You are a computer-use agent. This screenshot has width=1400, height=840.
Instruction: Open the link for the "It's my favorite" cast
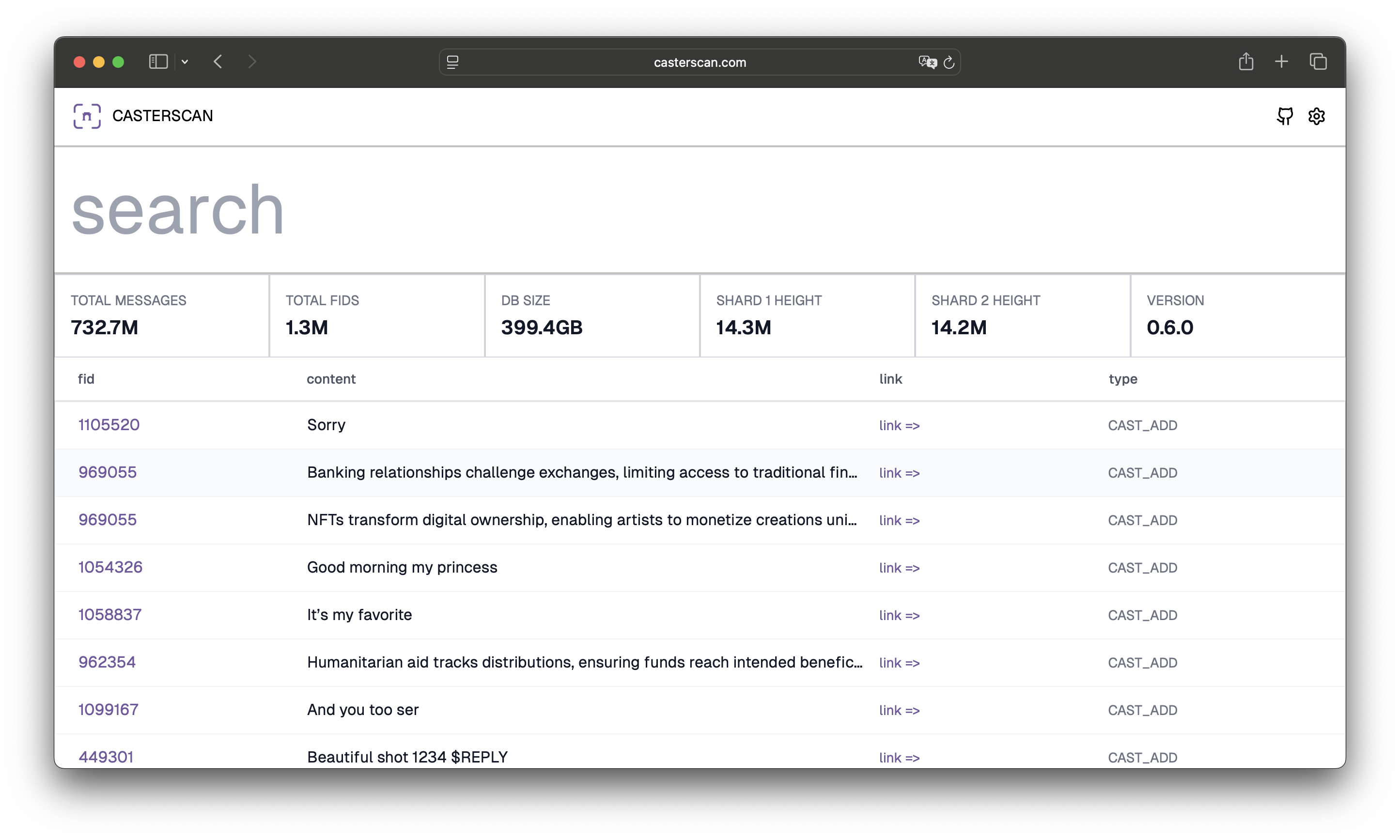click(x=899, y=615)
